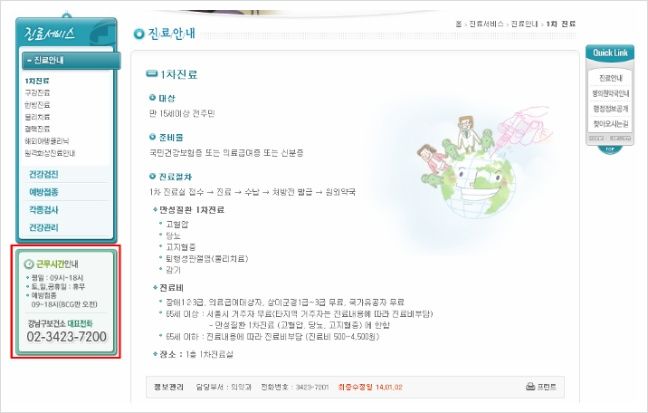Open 구강진료 in the sidebar submenu
The height and width of the screenshot is (413, 648).
click(37, 93)
